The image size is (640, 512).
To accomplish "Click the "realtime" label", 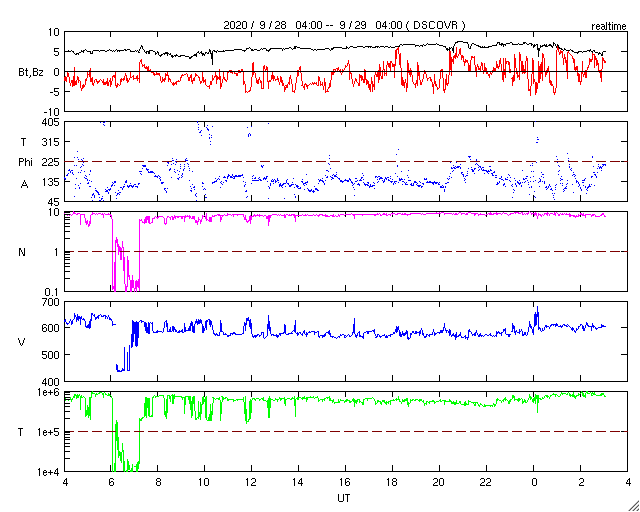I will point(609,27).
